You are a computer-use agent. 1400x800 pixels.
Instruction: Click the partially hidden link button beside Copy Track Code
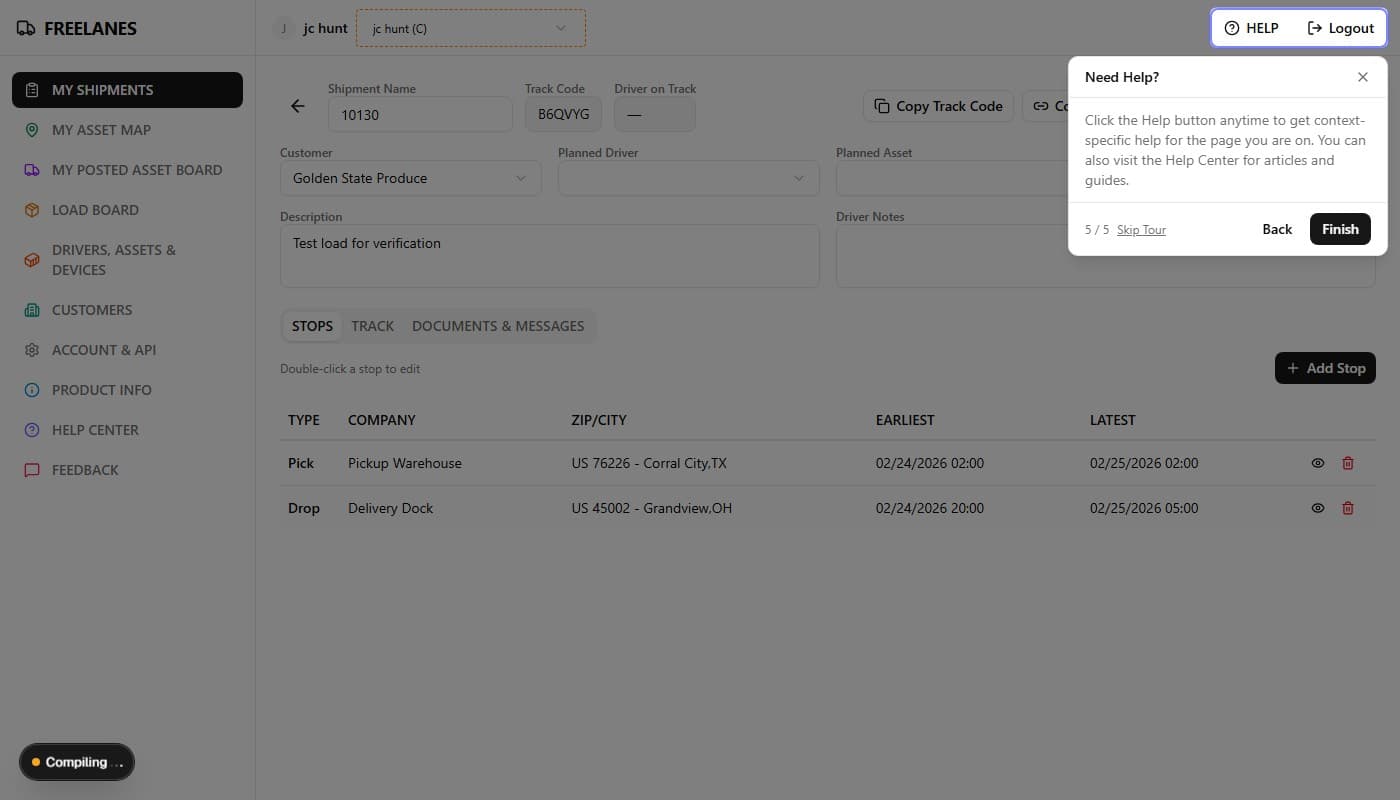point(1045,106)
